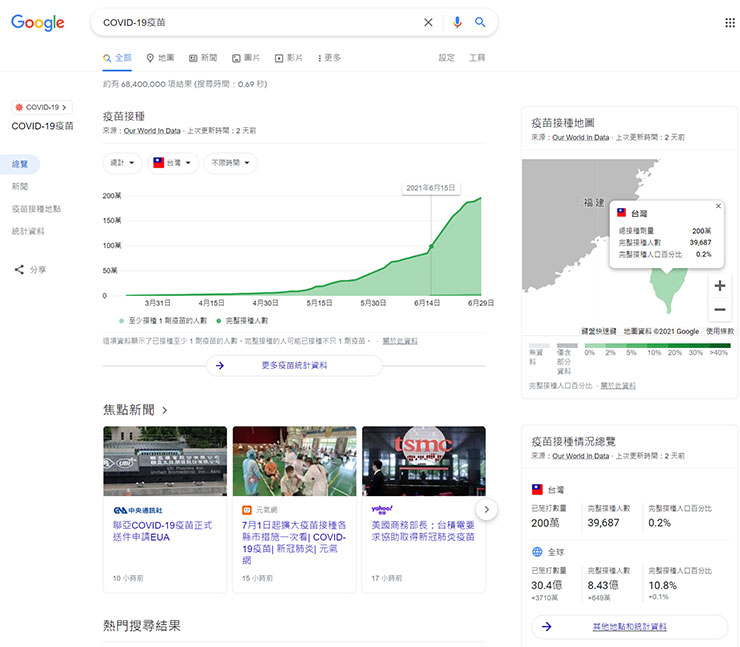Zoom out on the vaccination map
Screen dimensions: 740x647
[720, 310]
